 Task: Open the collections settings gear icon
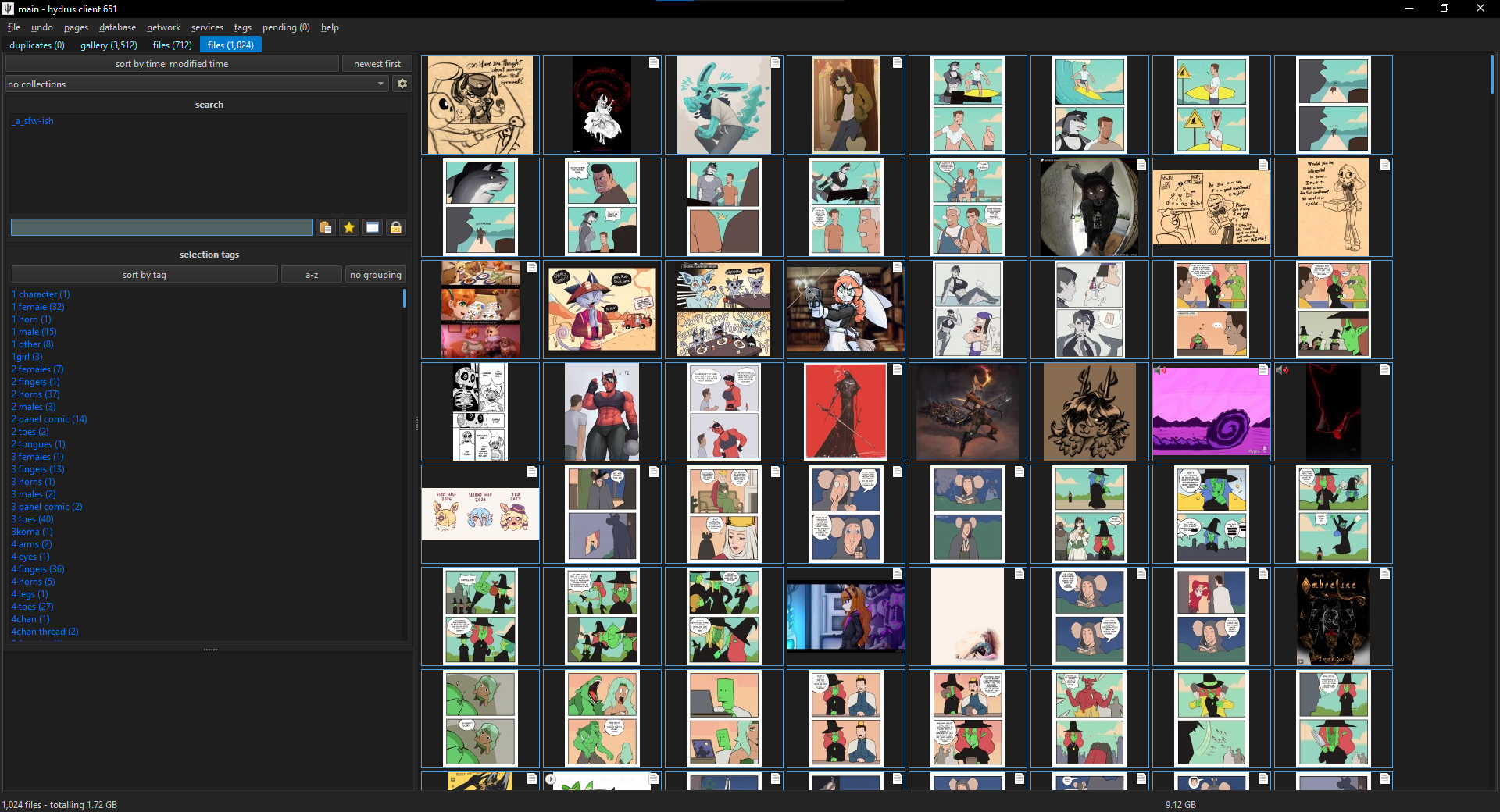point(402,84)
